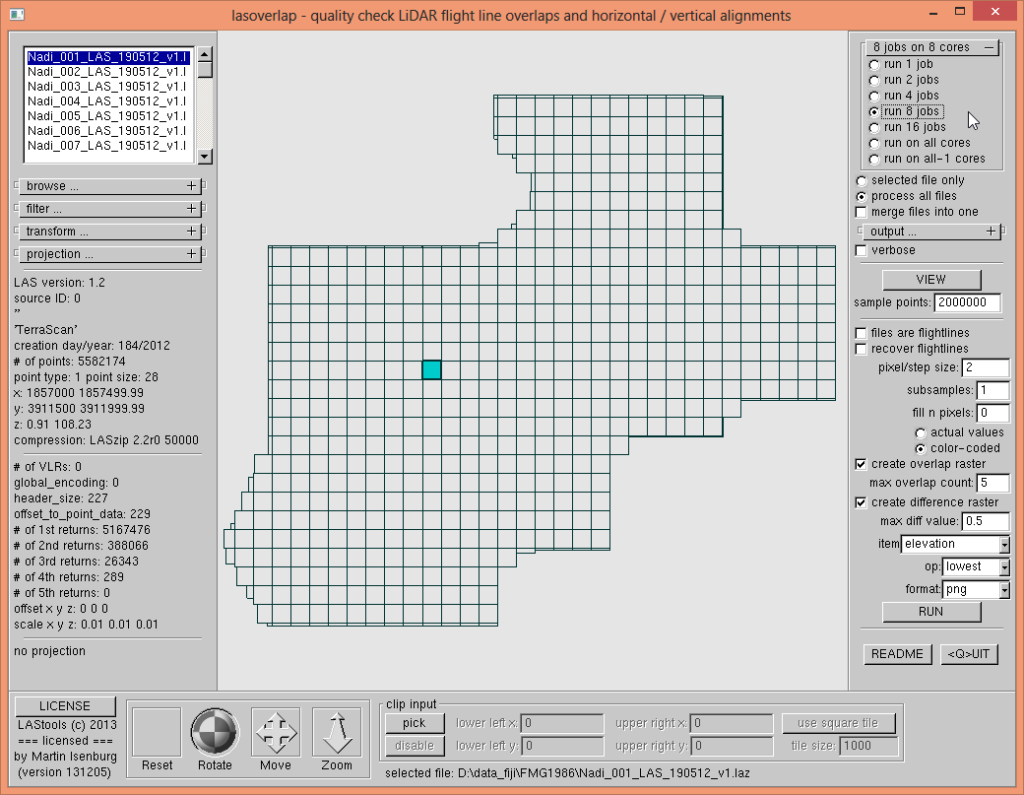This screenshot has width=1024, height=795.
Task: Open the README button
Action: pyautogui.click(x=897, y=654)
